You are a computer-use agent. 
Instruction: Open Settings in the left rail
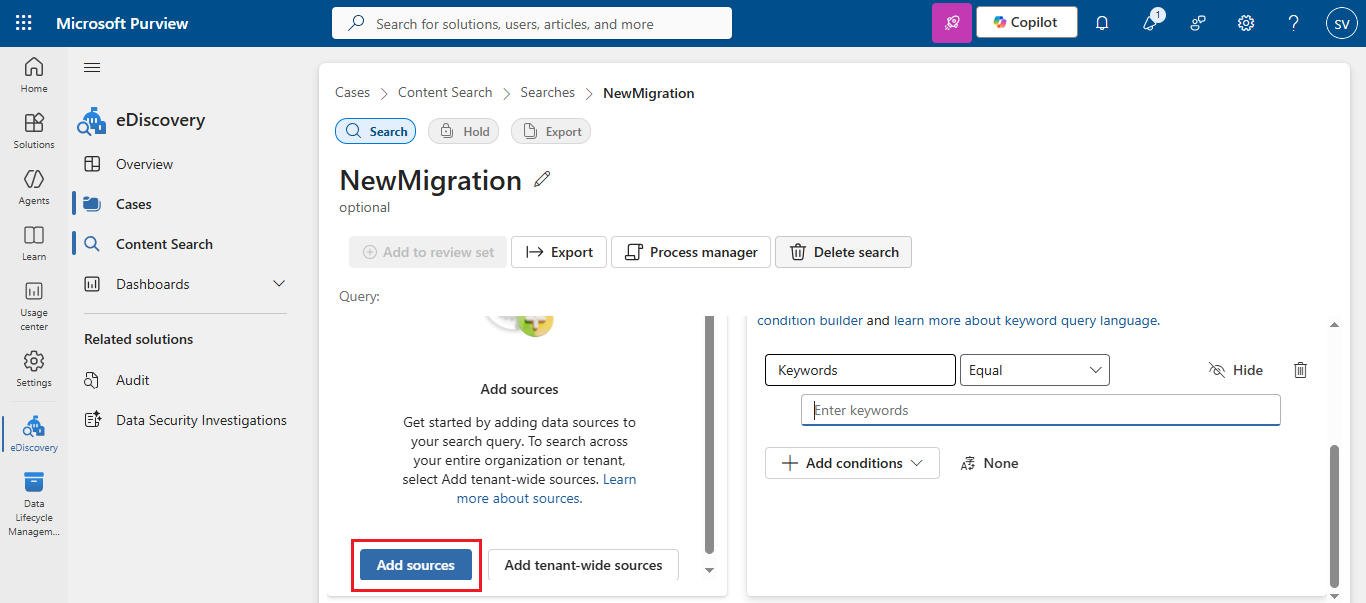pos(34,369)
